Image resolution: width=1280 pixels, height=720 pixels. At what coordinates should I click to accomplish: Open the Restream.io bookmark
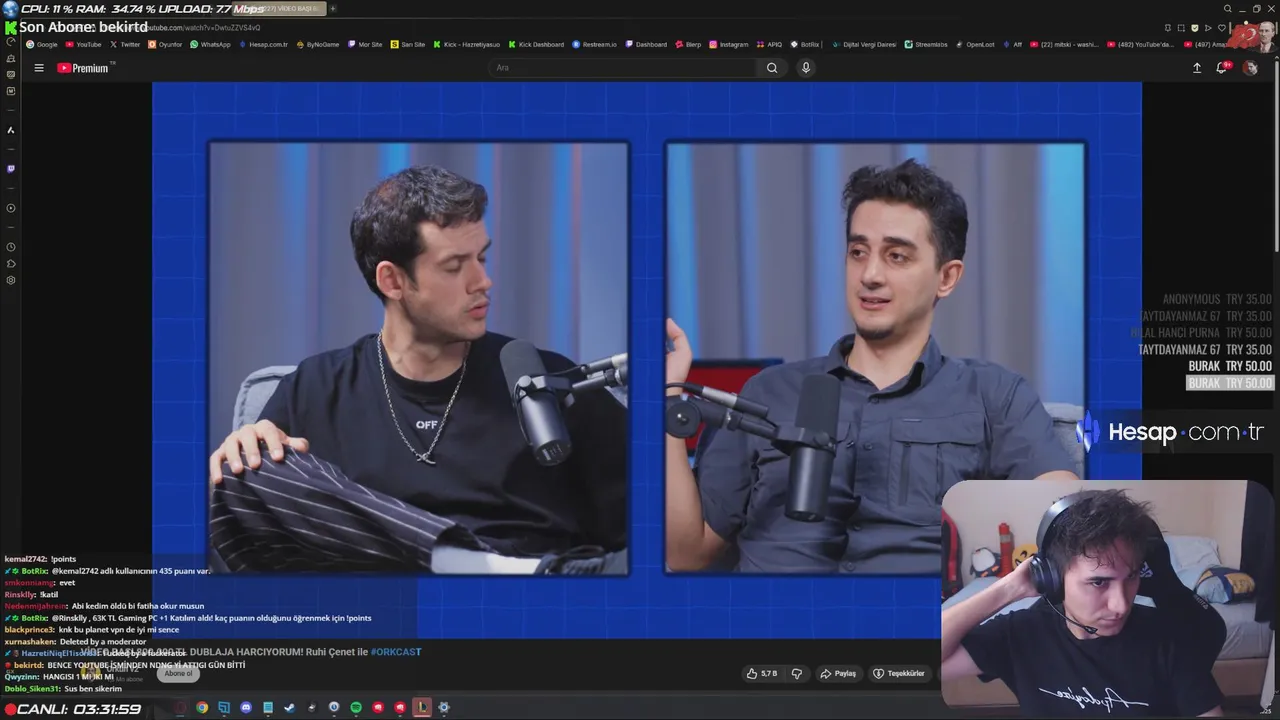595,44
